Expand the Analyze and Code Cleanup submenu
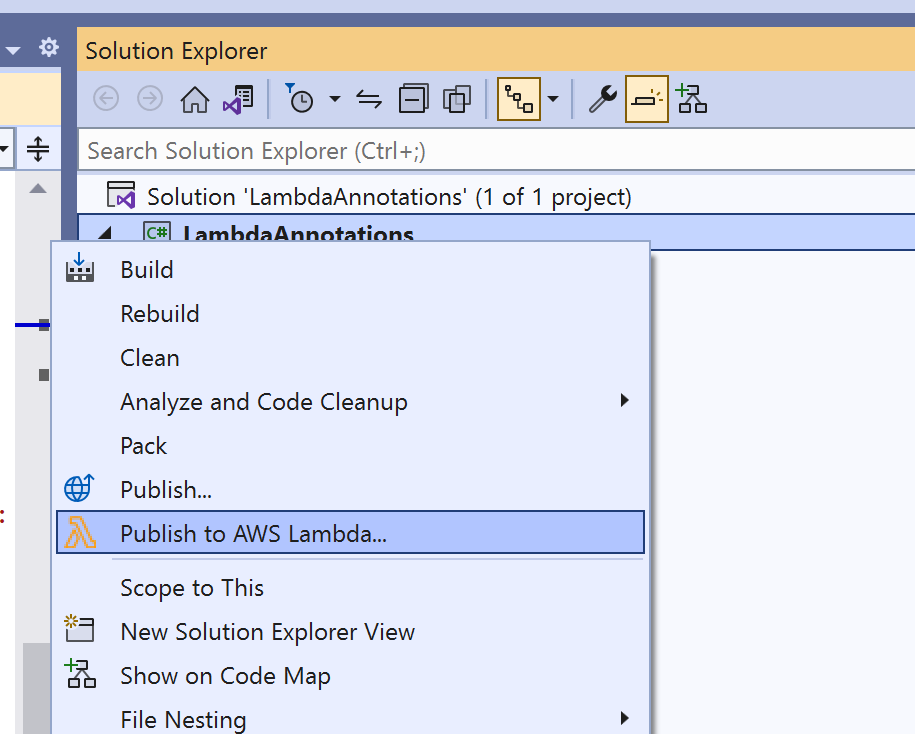The image size is (915, 734). click(264, 401)
